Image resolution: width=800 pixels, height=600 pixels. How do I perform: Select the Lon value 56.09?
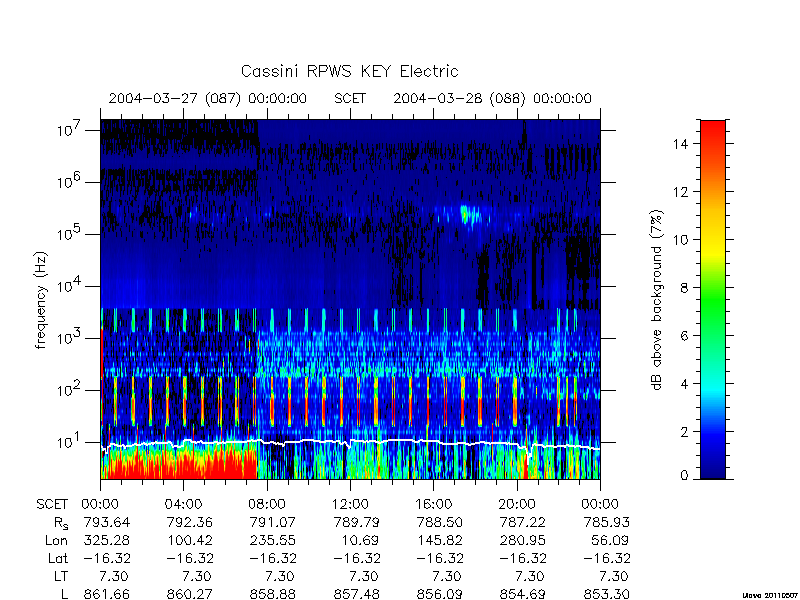click(x=611, y=540)
